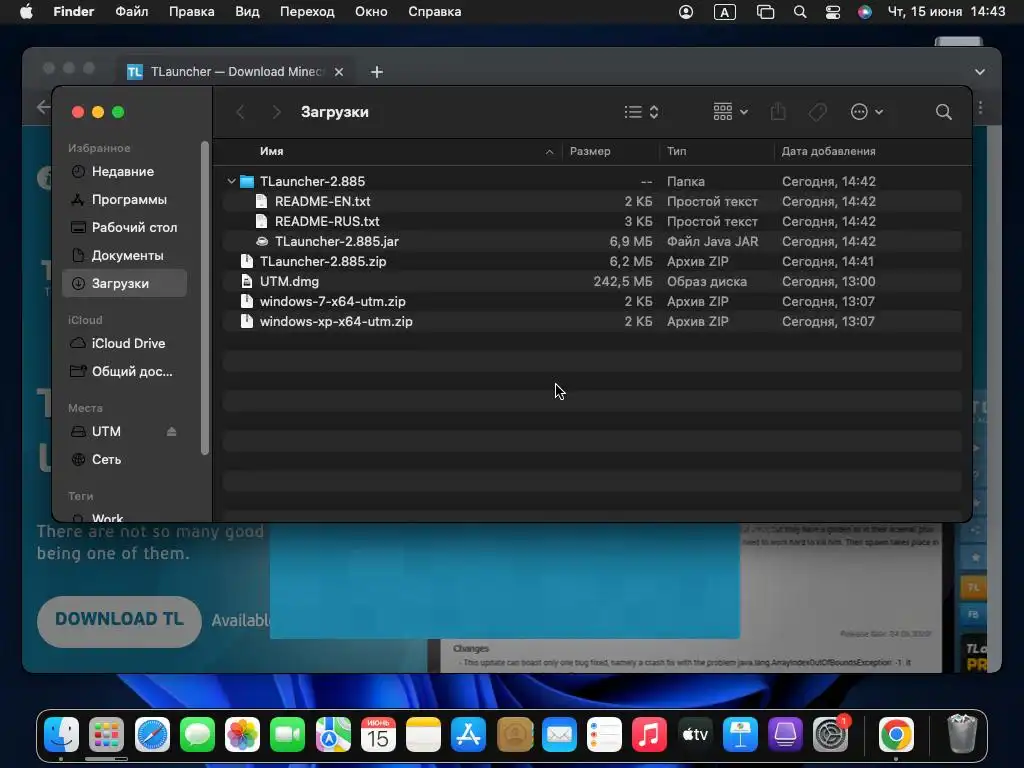Screen dimensions: 1024x768
Task: Select TLauncher-2.885.jar file
Action: pyautogui.click(x=592, y=242)
